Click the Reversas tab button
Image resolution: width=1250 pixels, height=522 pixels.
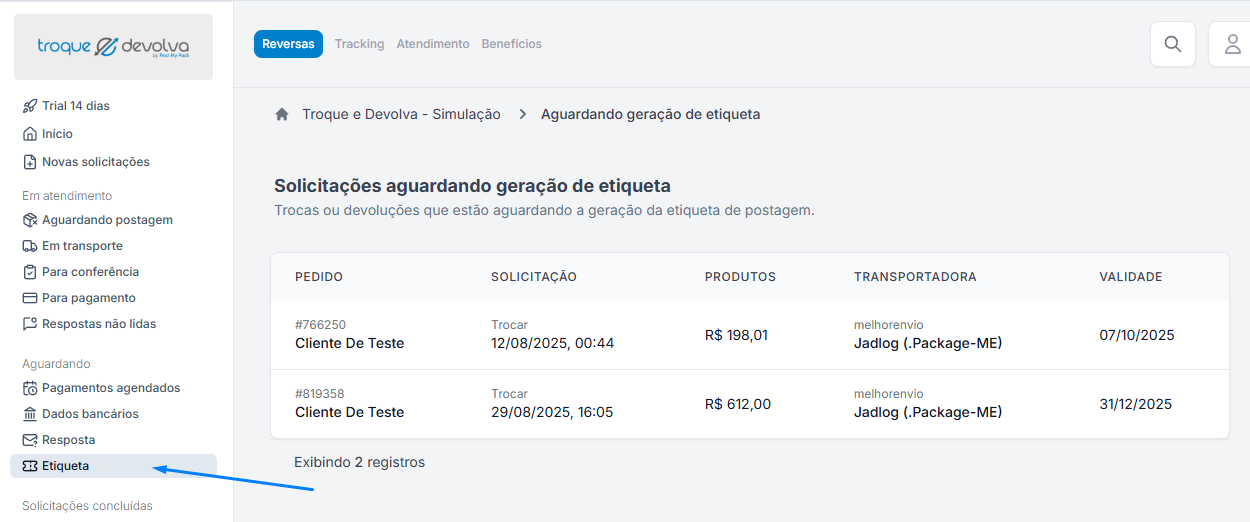[x=288, y=44]
